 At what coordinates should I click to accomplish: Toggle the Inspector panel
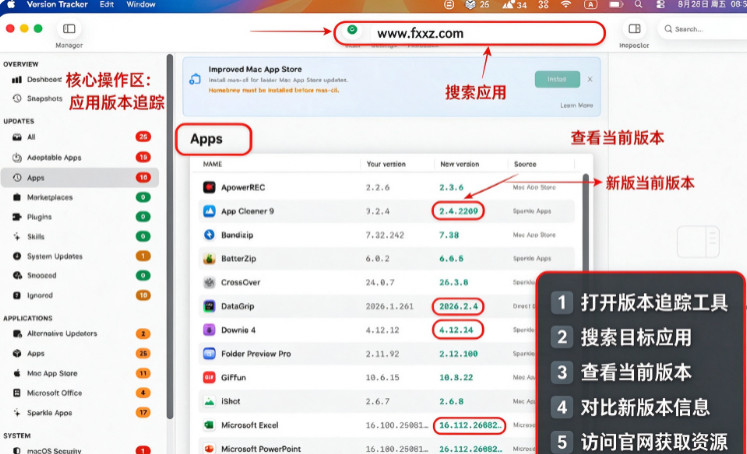click(x=634, y=29)
